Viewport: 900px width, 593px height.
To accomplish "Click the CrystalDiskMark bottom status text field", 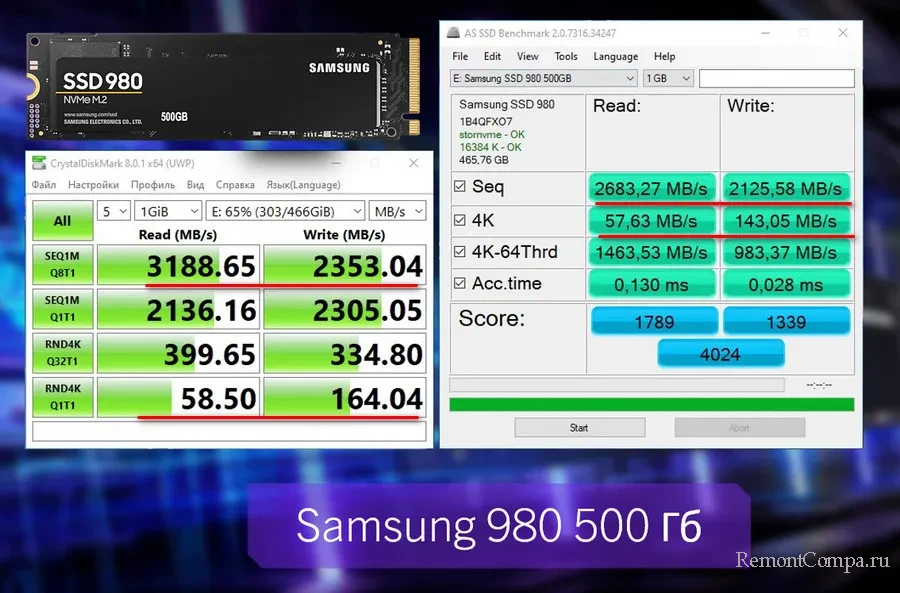I will pyautogui.click(x=229, y=431).
